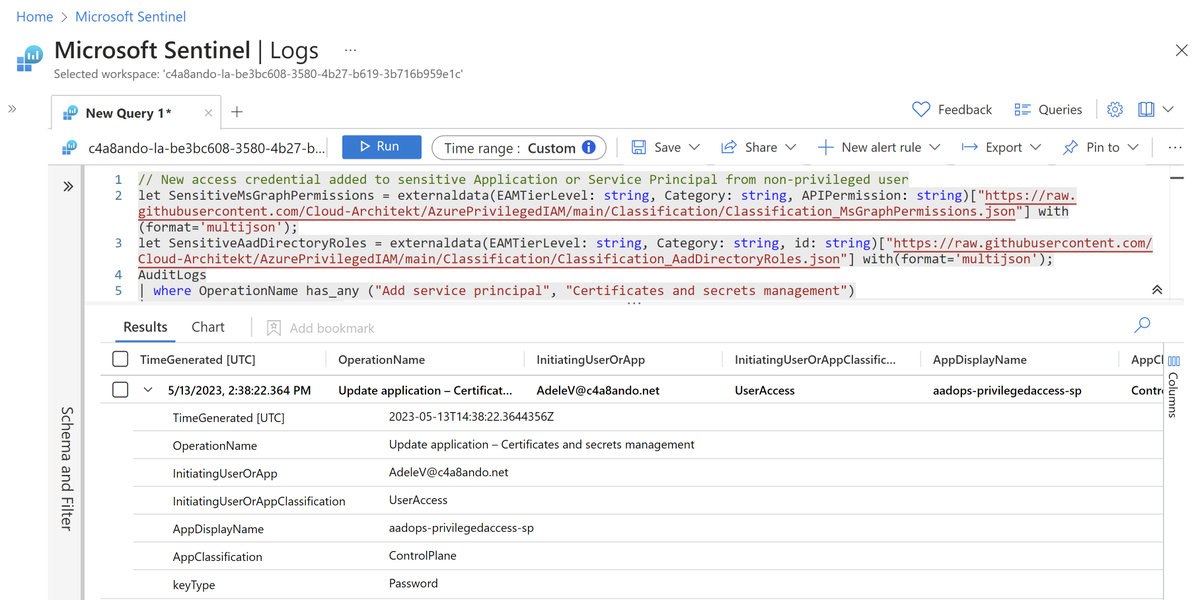Click the Home breadcrumb link
The width and height of the screenshot is (1200, 600).
click(x=34, y=17)
